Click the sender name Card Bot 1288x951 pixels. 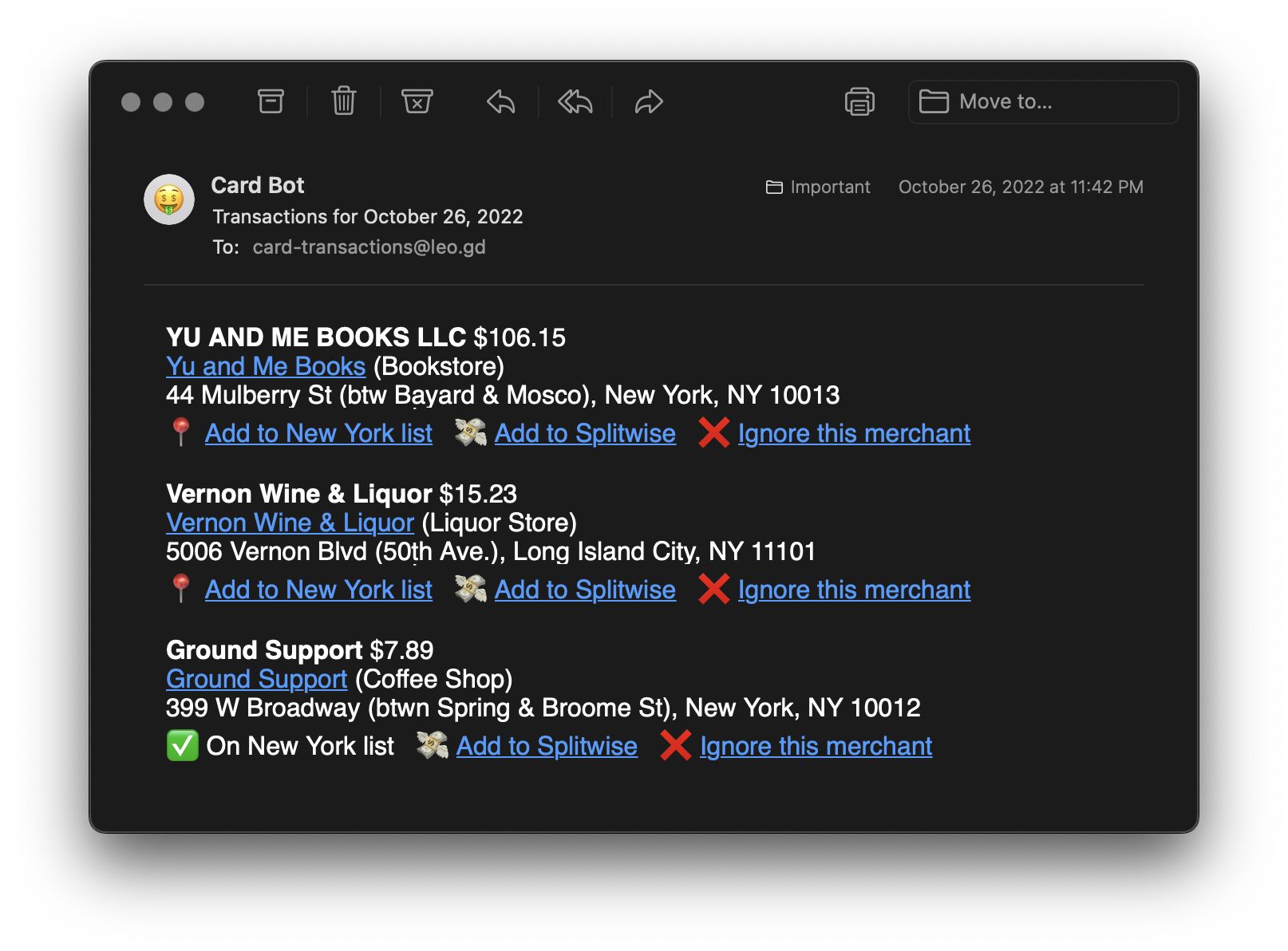pyautogui.click(x=258, y=185)
